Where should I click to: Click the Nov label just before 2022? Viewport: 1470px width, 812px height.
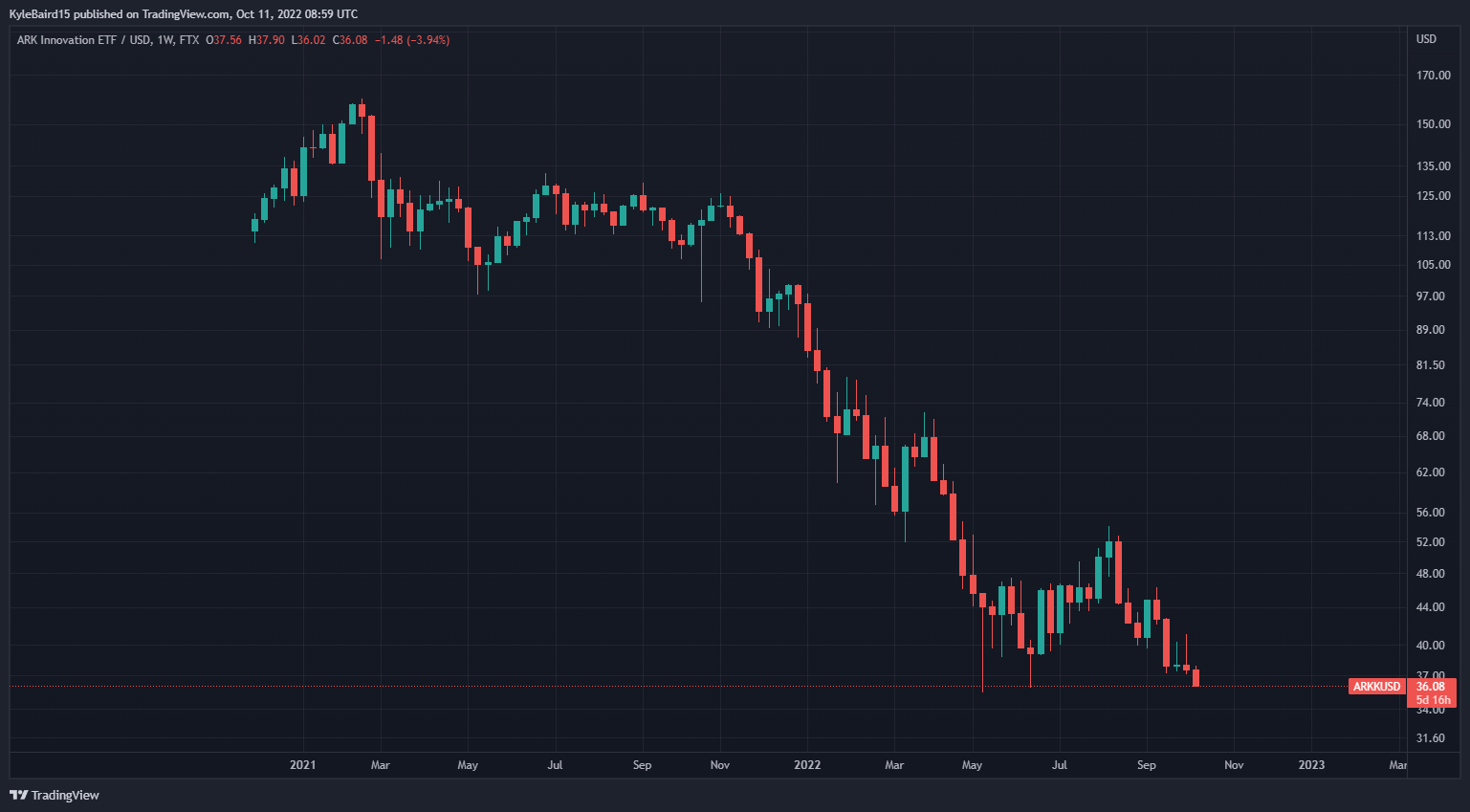point(720,765)
